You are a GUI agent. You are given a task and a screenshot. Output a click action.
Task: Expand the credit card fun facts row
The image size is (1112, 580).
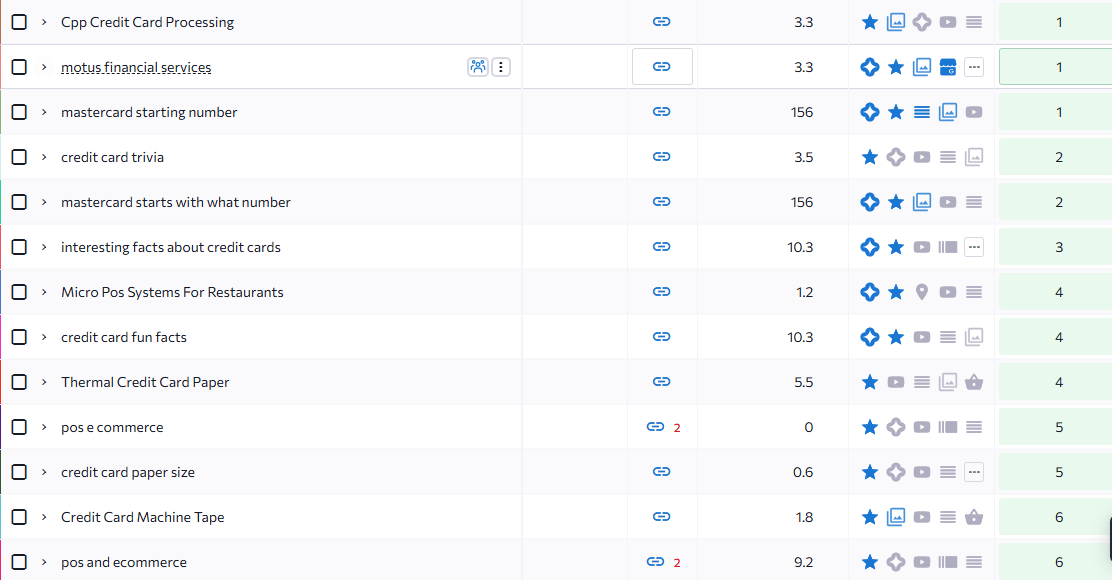[41, 337]
